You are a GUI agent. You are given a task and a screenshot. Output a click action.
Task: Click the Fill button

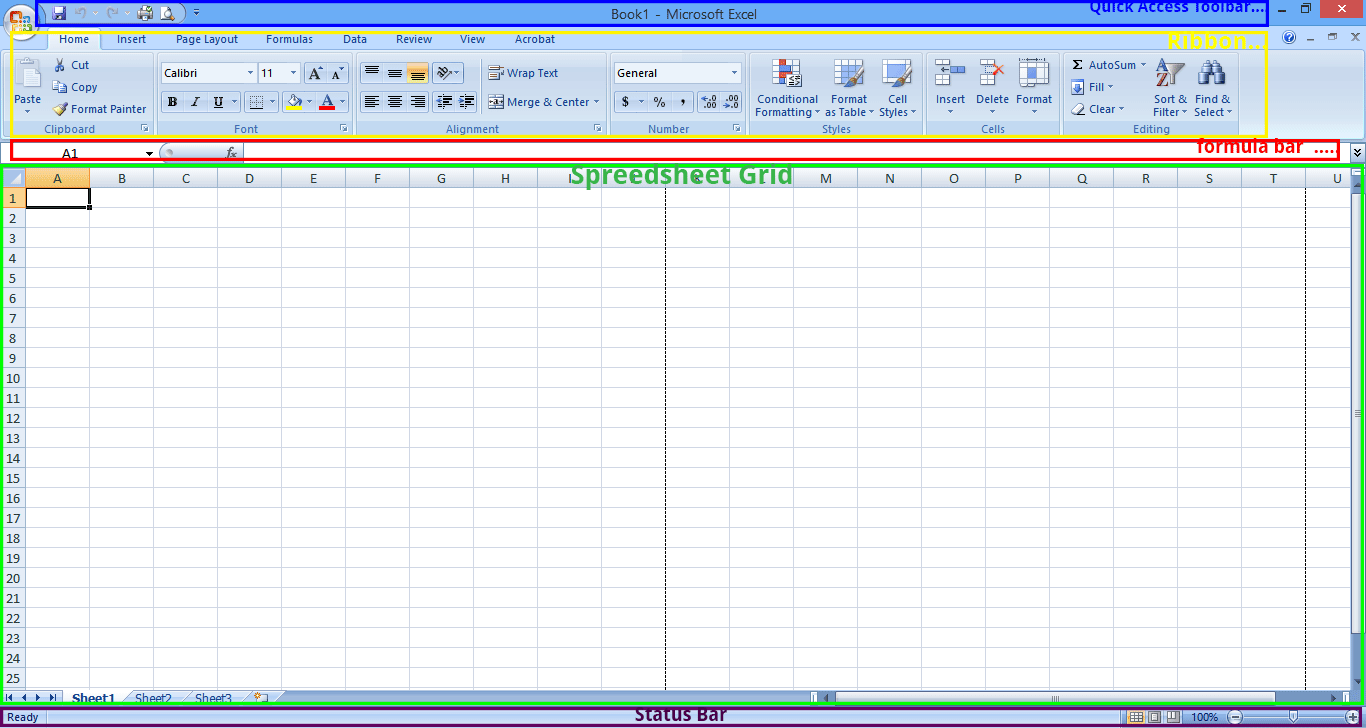(x=1092, y=87)
